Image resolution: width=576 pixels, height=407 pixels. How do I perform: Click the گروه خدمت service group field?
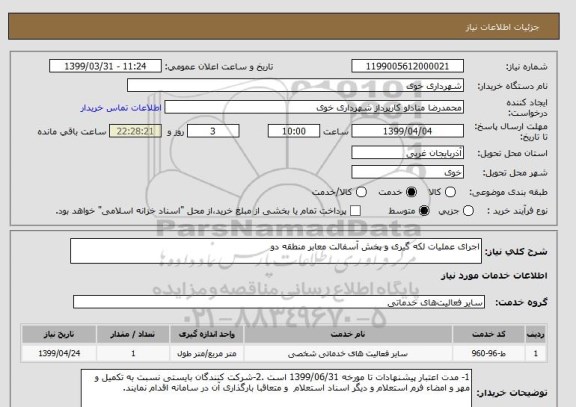pos(279,302)
